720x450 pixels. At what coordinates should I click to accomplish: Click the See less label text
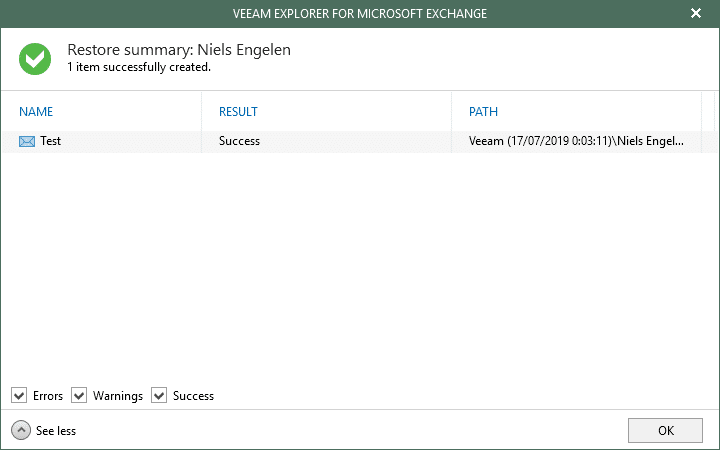pyautogui.click(x=56, y=431)
